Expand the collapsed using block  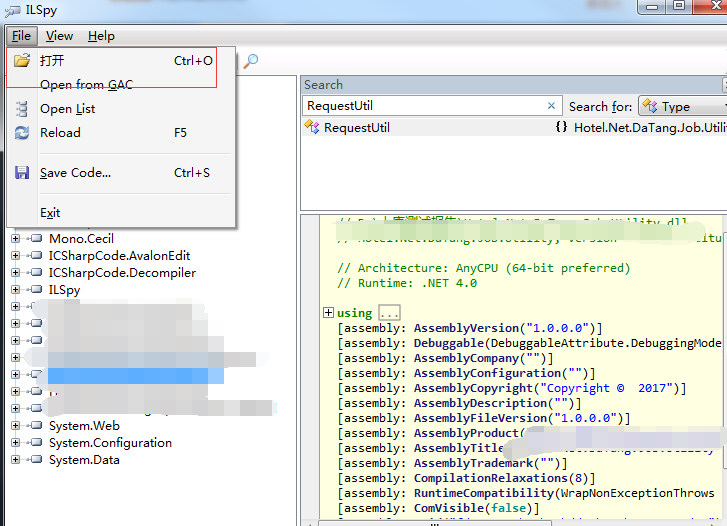(328, 313)
